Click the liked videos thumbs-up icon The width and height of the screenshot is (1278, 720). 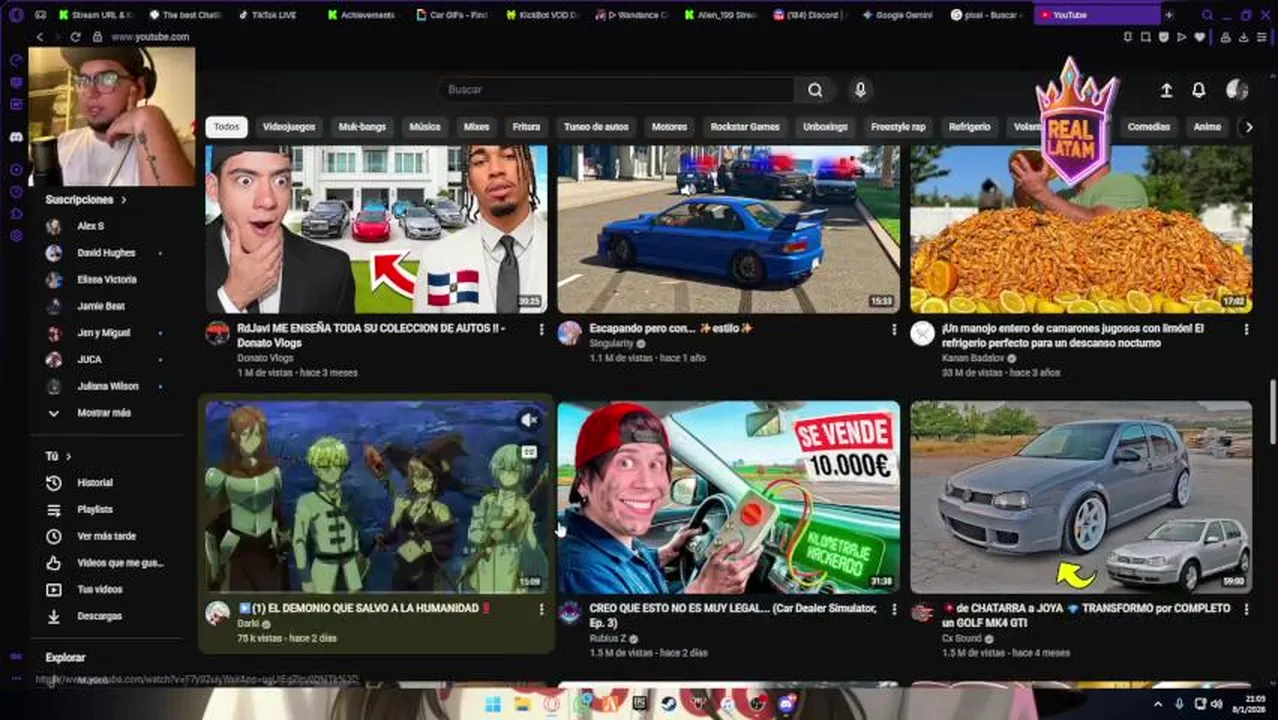click(54, 563)
